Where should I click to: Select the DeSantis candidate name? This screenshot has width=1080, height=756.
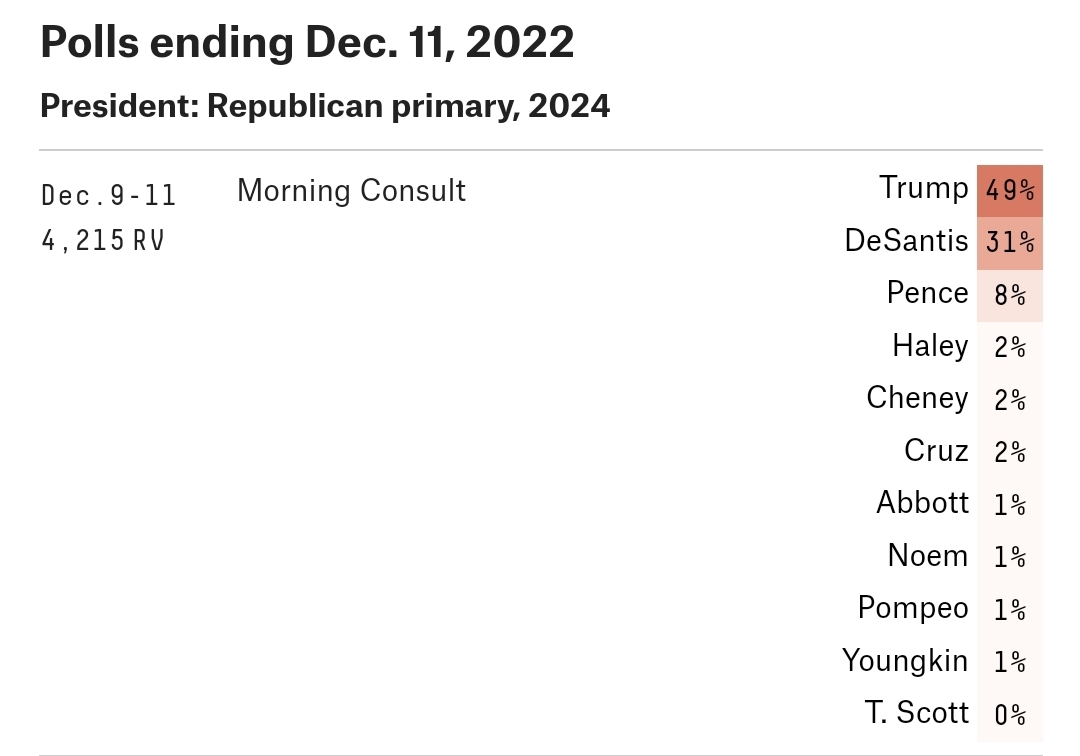(x=906, y=241)
